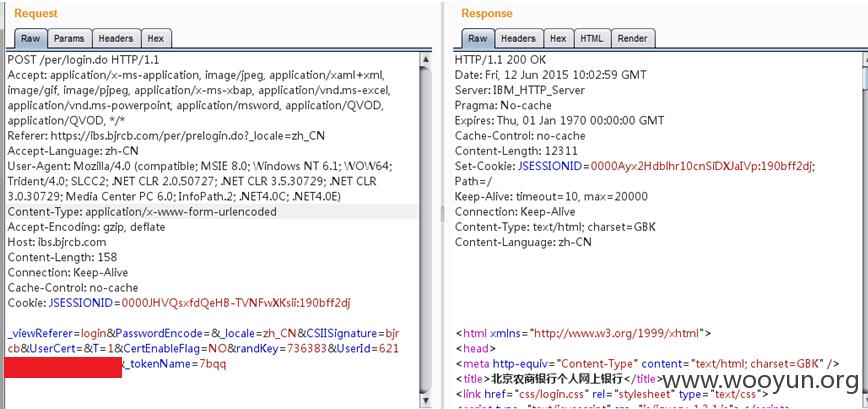Open the Request Raw tab

30,39
